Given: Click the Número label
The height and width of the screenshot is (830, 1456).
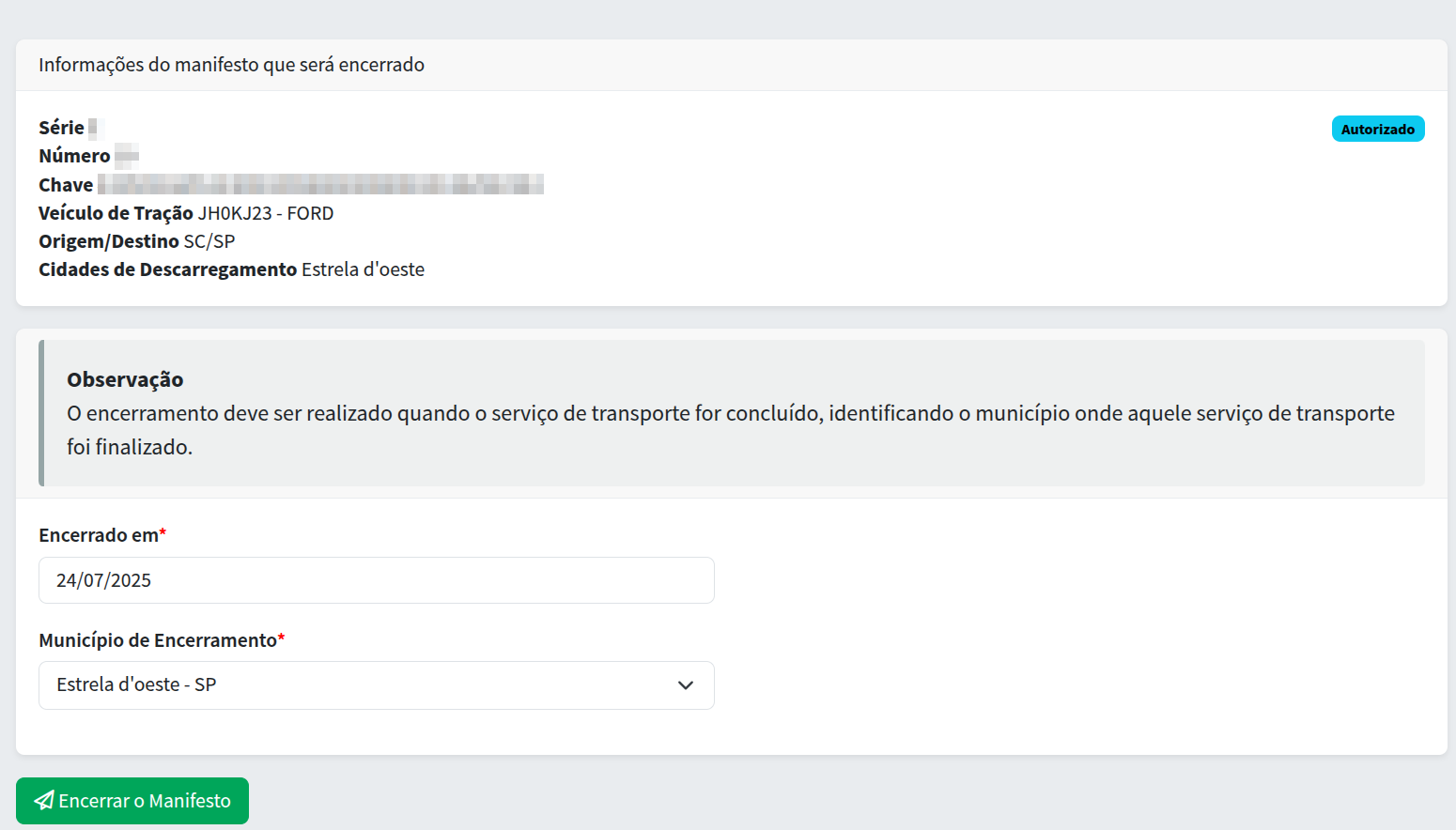Looking at the screenshot, I should click(74, 156).
